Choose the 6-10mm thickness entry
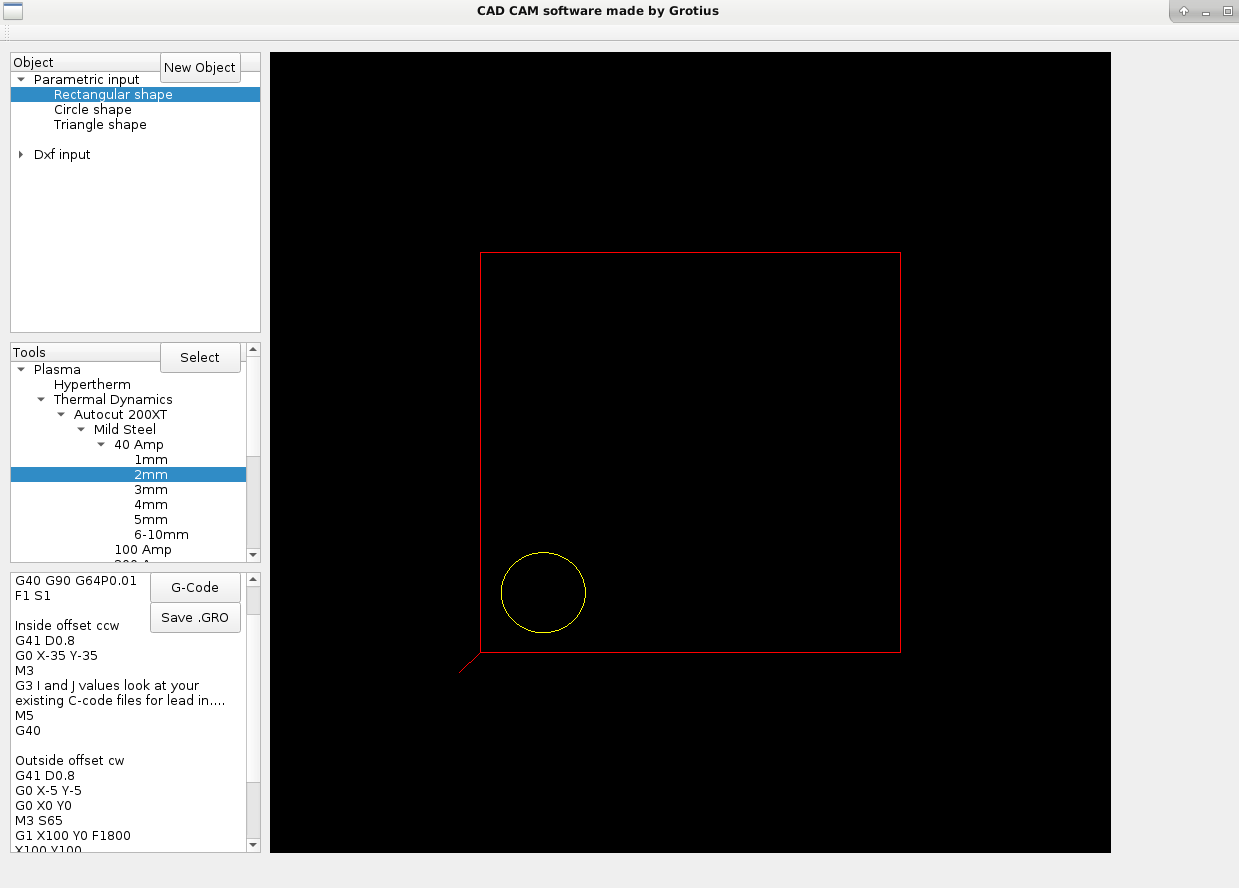 161,534
